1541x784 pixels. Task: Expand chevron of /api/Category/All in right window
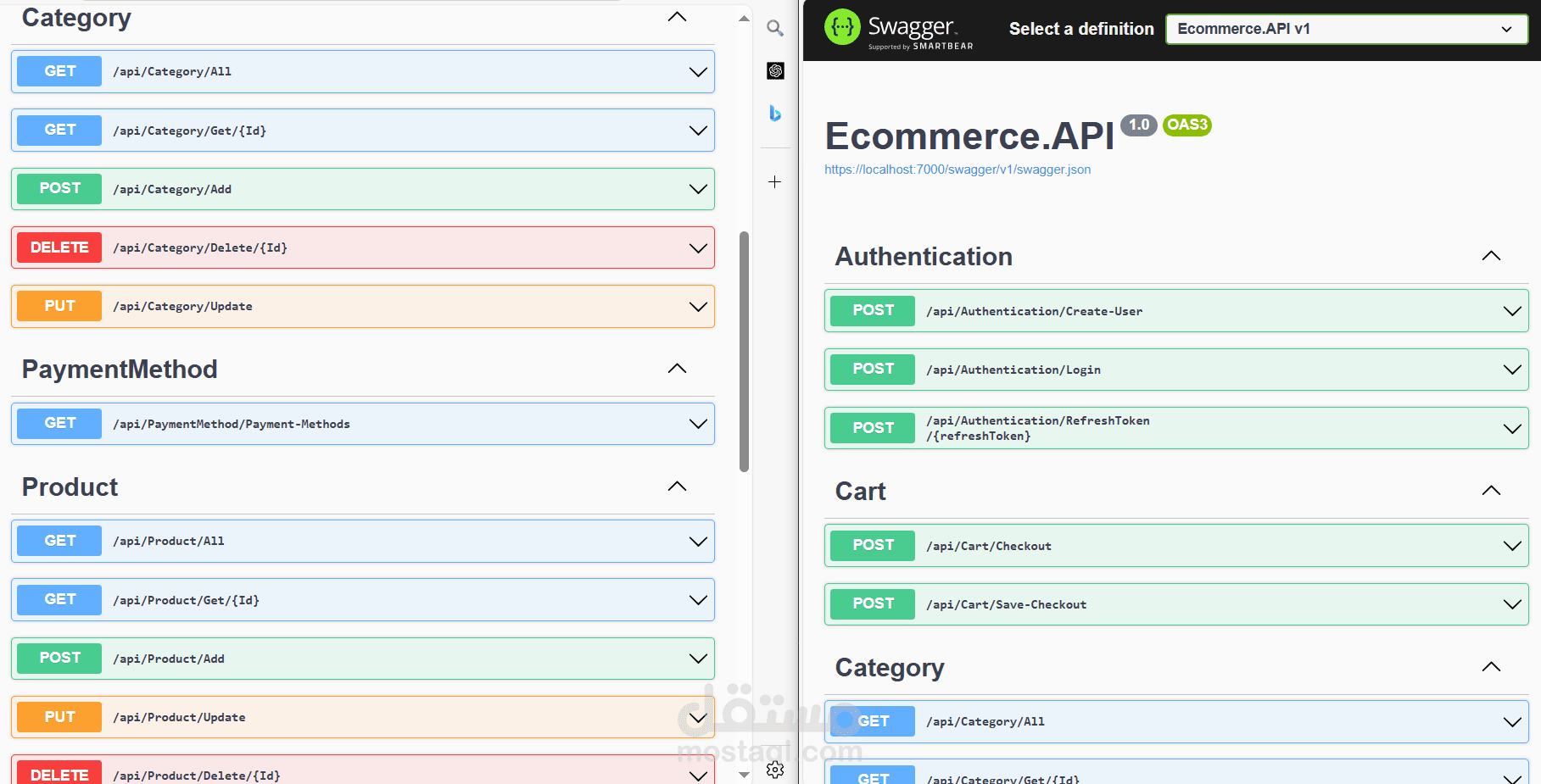[x=1512, y=722]
